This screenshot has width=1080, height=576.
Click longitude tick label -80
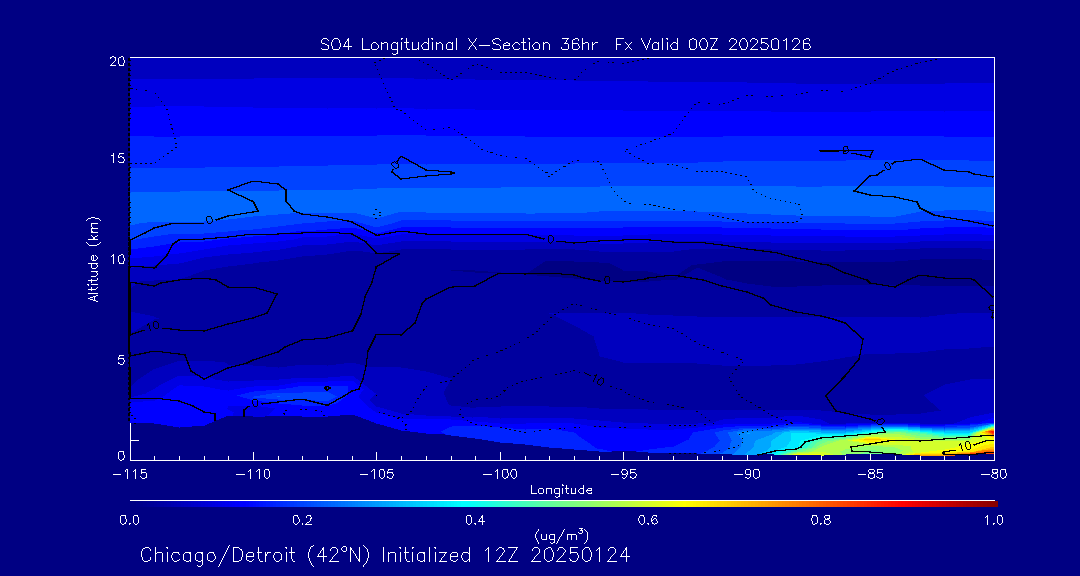tap(994, 475)
